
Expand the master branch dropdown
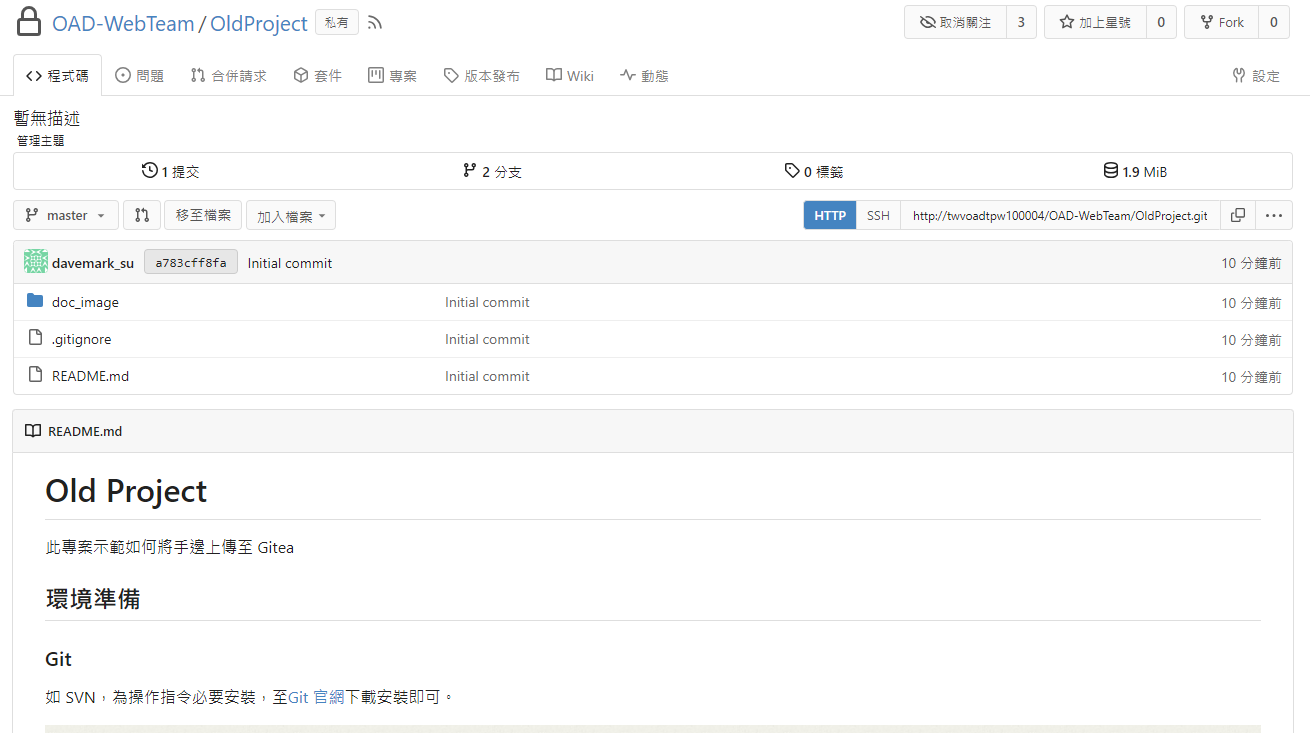point(66,215)
